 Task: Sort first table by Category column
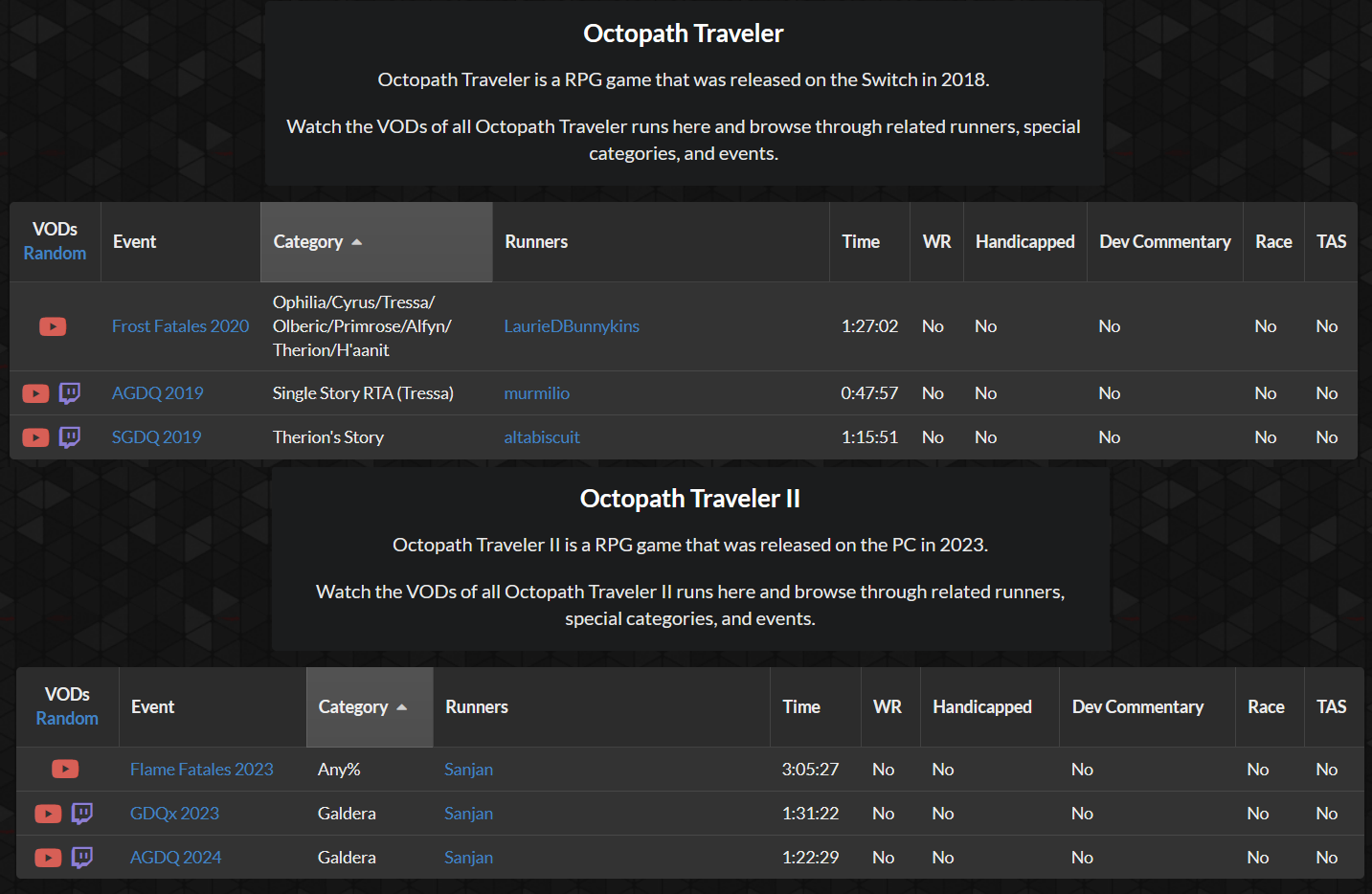click(376, 242)
